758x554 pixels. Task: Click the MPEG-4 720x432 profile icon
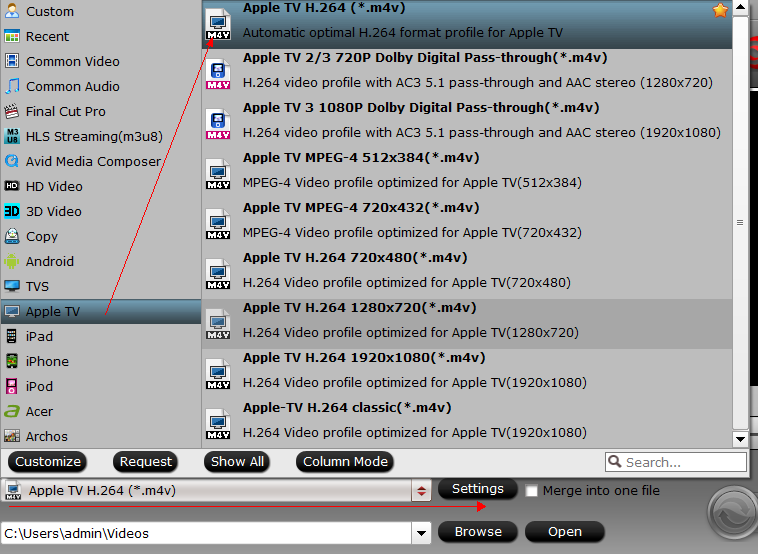tap(218, 224)
